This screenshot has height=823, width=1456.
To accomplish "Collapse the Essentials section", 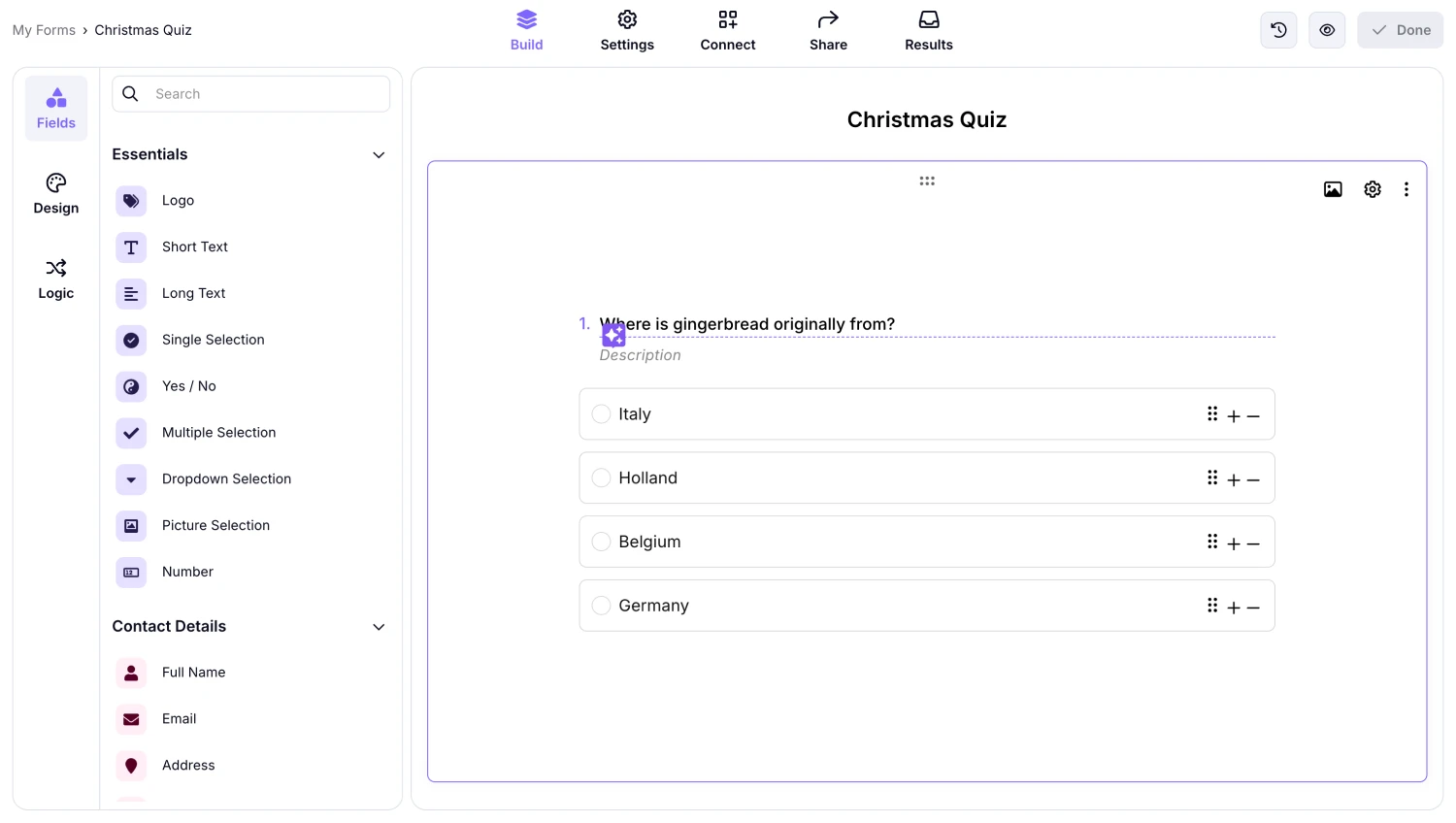I will 378,154.
